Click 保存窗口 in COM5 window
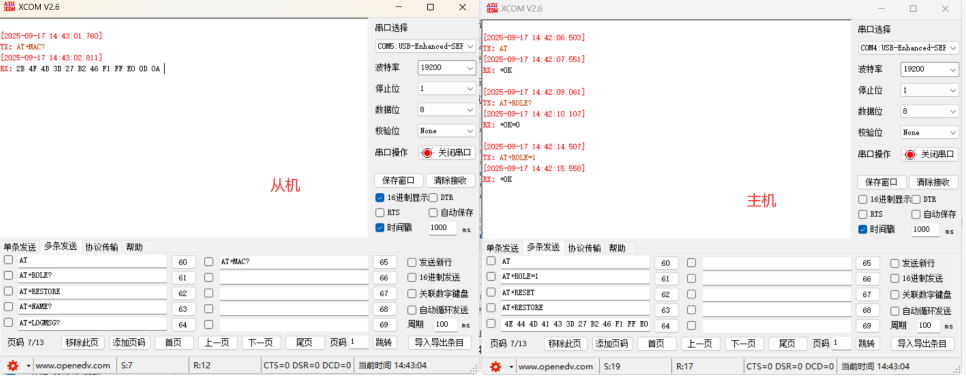 coord(399,181)
